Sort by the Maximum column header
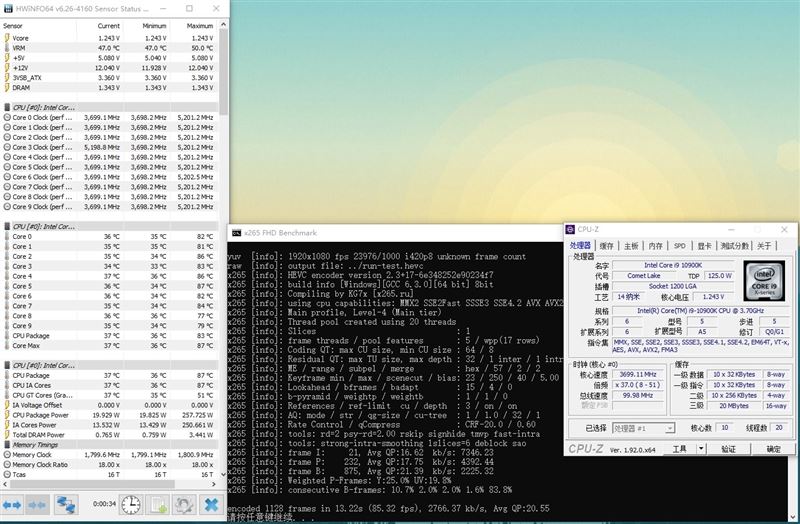800x524 pixels. click(x=192, y=26)
